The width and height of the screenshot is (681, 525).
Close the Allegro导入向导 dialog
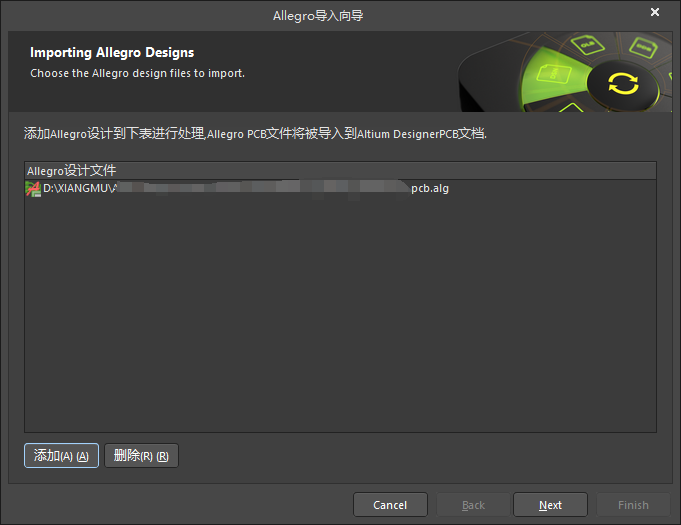[655, 12]
